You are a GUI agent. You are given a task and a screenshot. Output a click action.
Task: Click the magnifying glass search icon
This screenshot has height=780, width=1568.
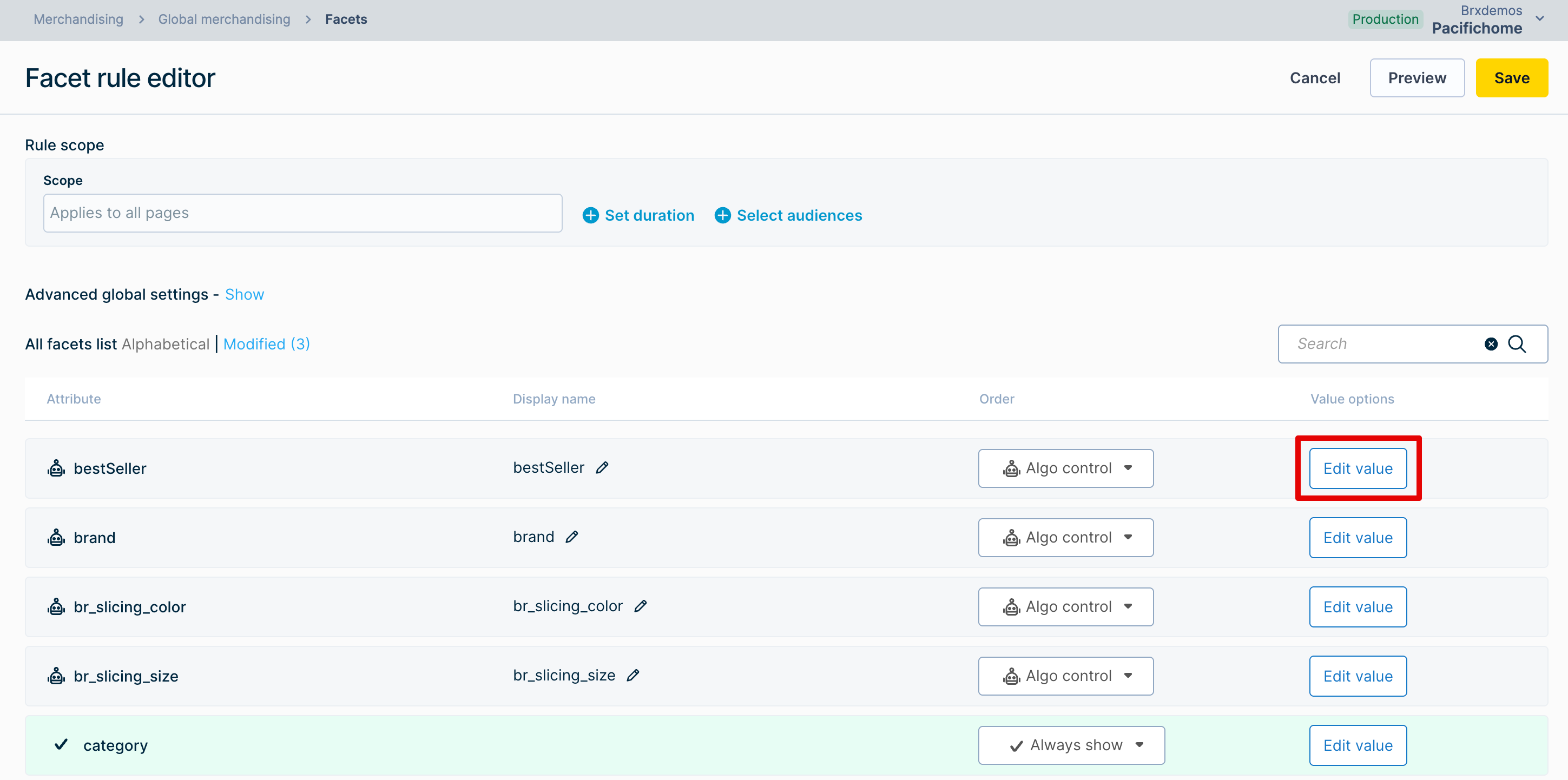pos(1517,344)
